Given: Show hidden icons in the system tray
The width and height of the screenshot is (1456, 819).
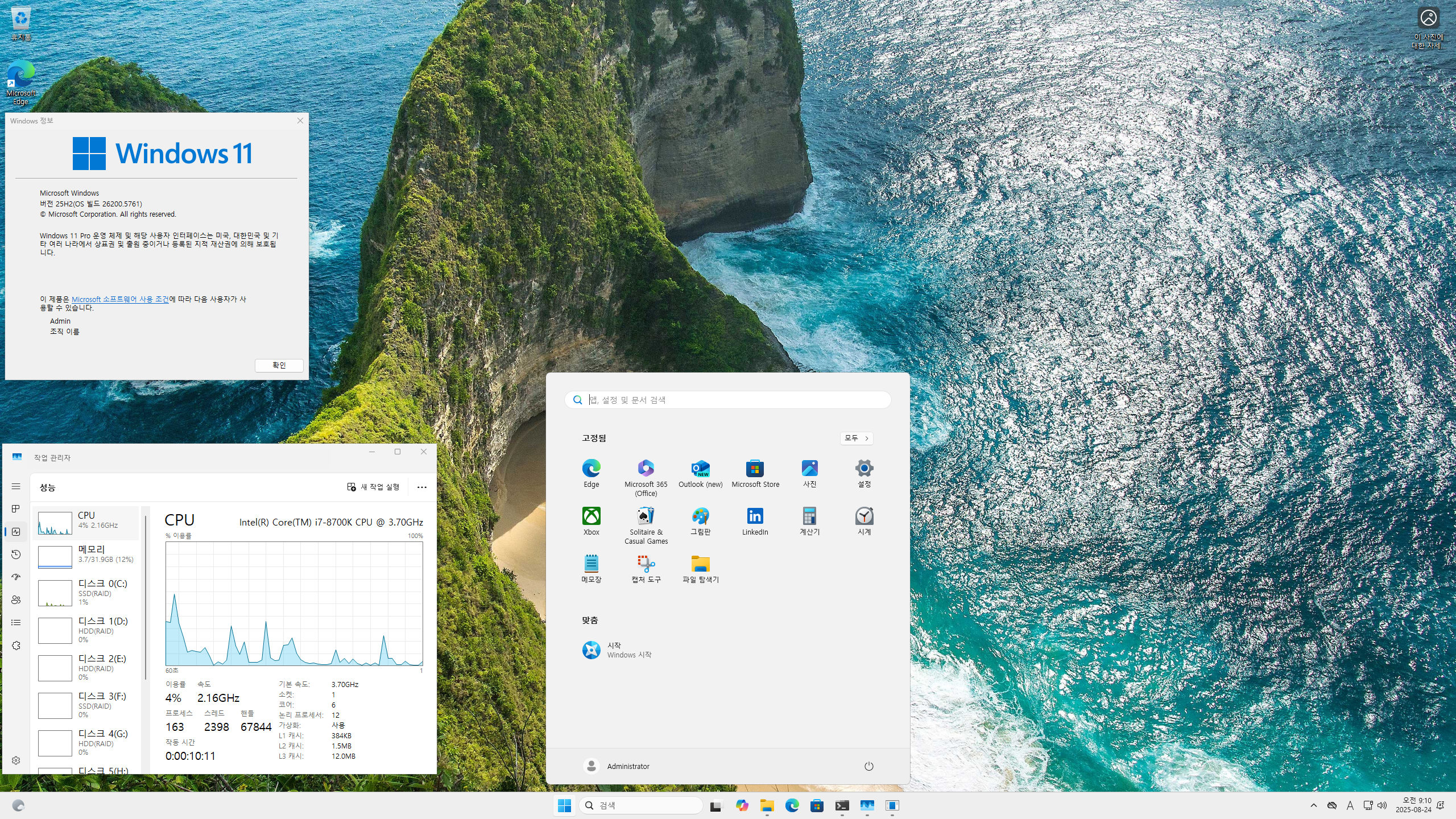Looking at the screenshot, I should (1313, 805).
